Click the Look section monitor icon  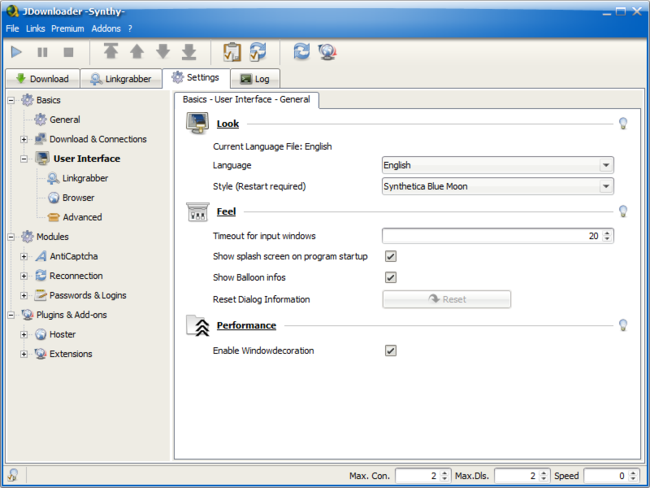coord(197,123)
